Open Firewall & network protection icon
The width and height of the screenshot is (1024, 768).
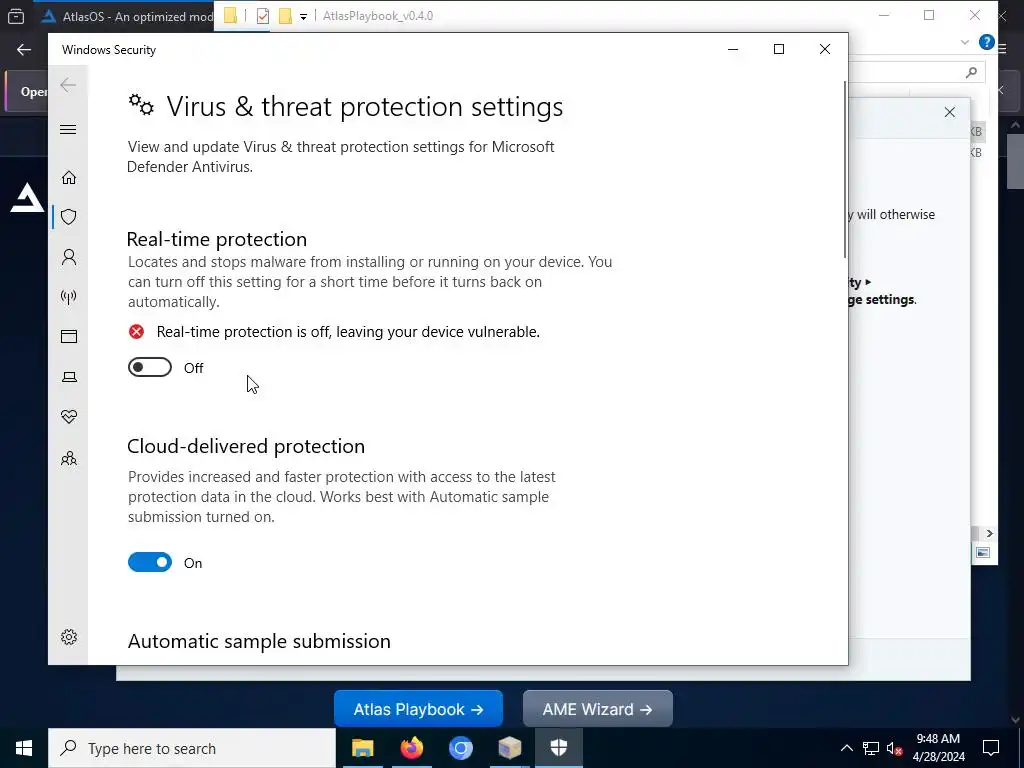69,297
